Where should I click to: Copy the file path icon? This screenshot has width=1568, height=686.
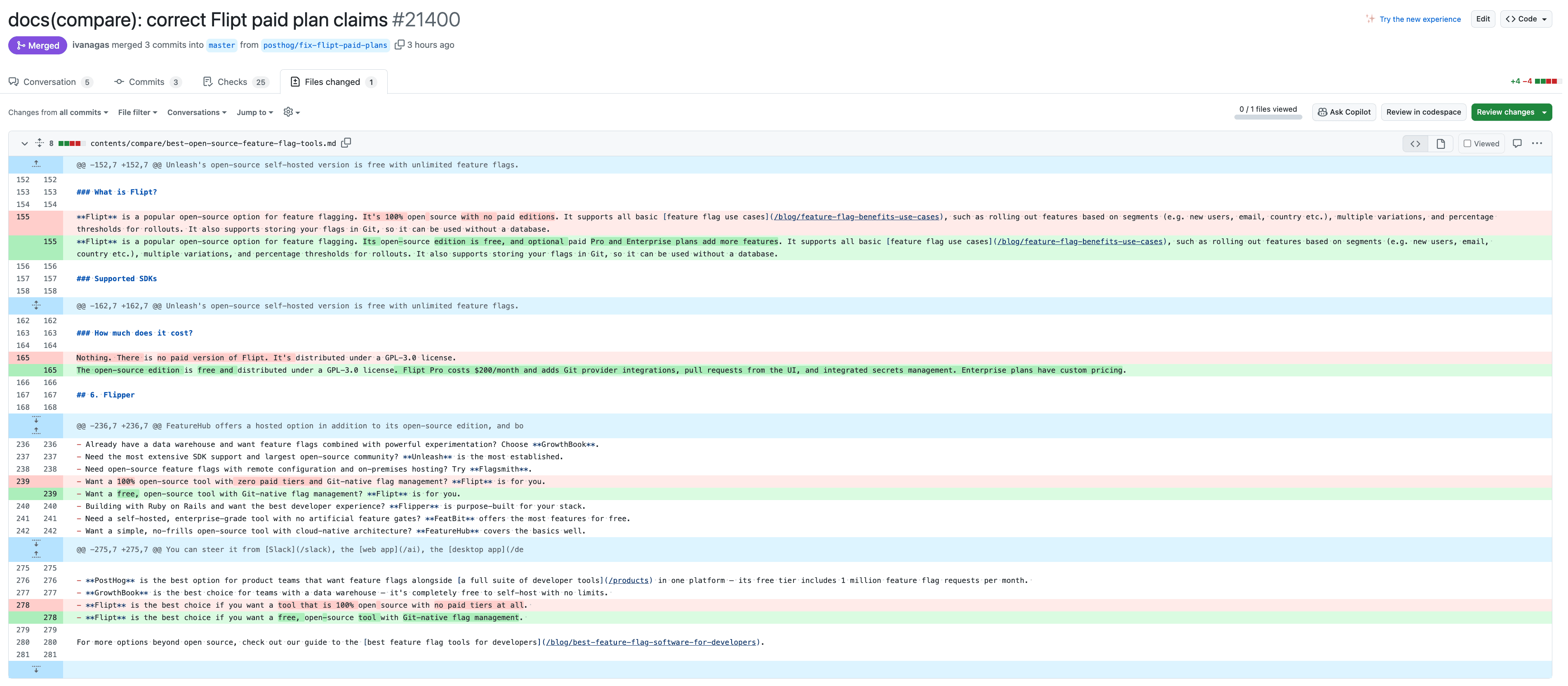point(346,143)
